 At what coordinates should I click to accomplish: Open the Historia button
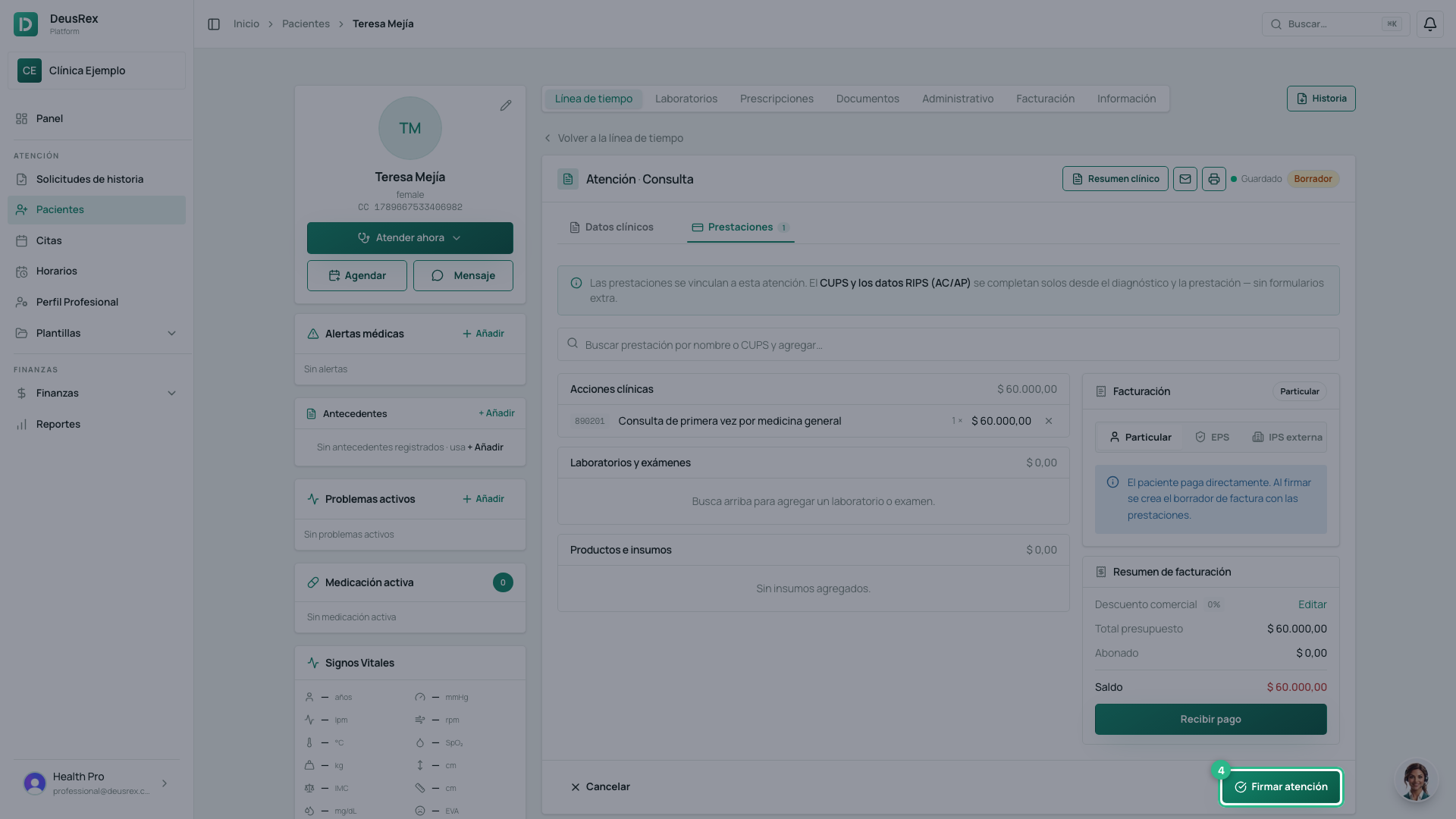pyautogui.click(x=1321, y=99)
